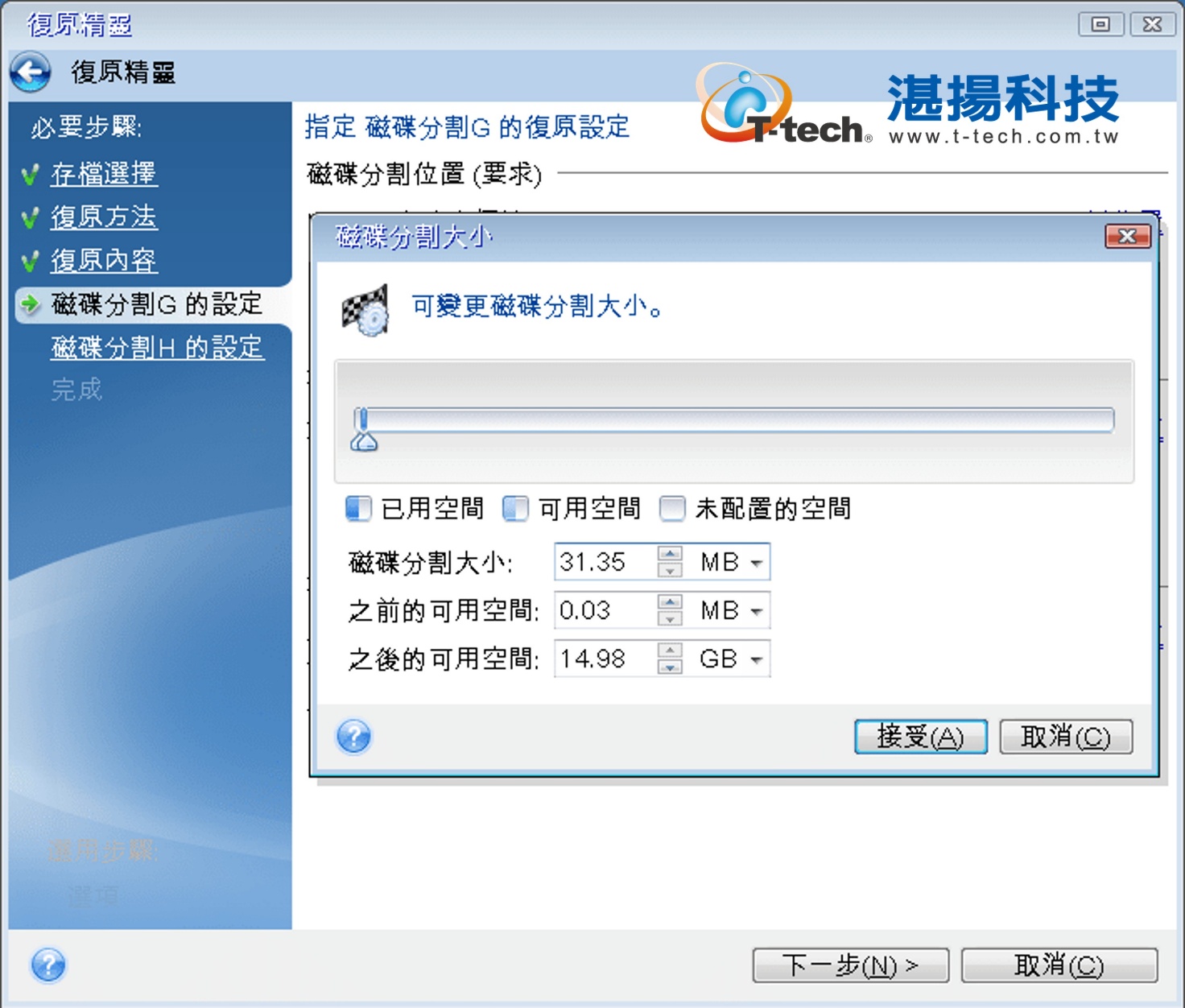Click the checkered flag gear icon
The image size is (1185, 1008).
point(365,310)
